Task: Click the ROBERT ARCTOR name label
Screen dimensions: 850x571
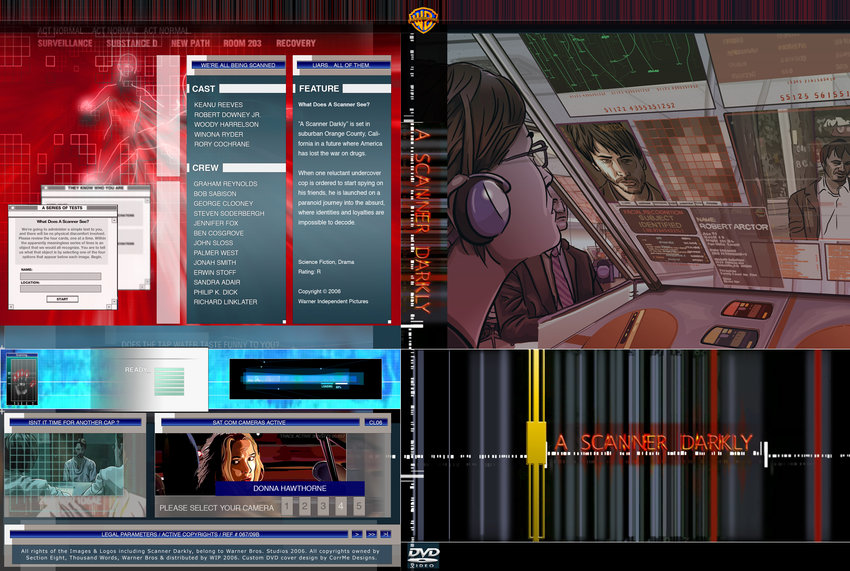Action: point(733,226)
